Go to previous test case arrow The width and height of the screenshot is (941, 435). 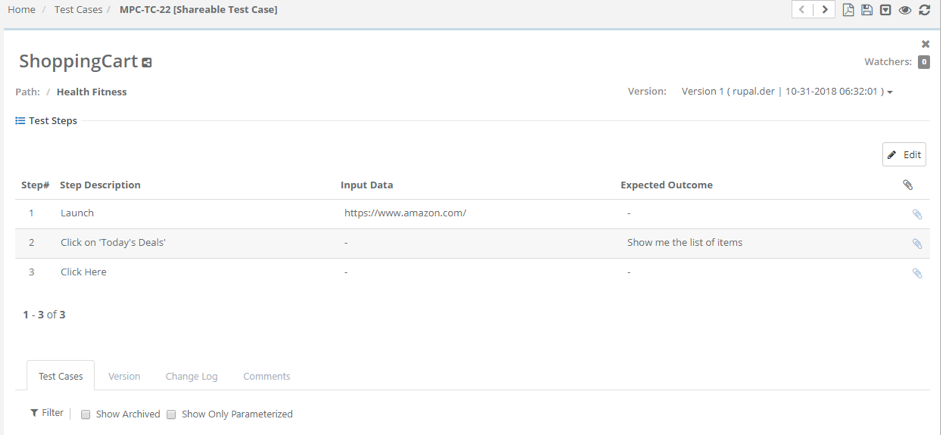pyautogui.click(x=802, y=10)
